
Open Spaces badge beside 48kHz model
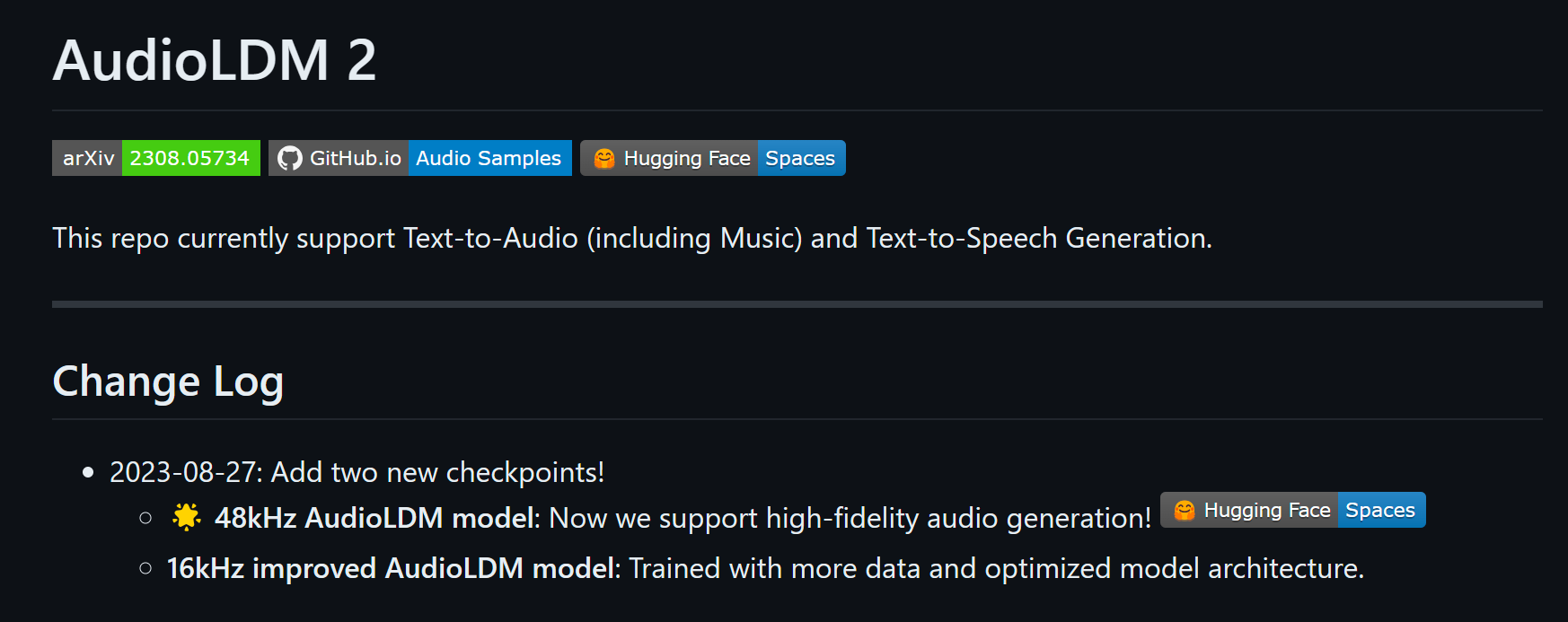tap(1381, 510)
